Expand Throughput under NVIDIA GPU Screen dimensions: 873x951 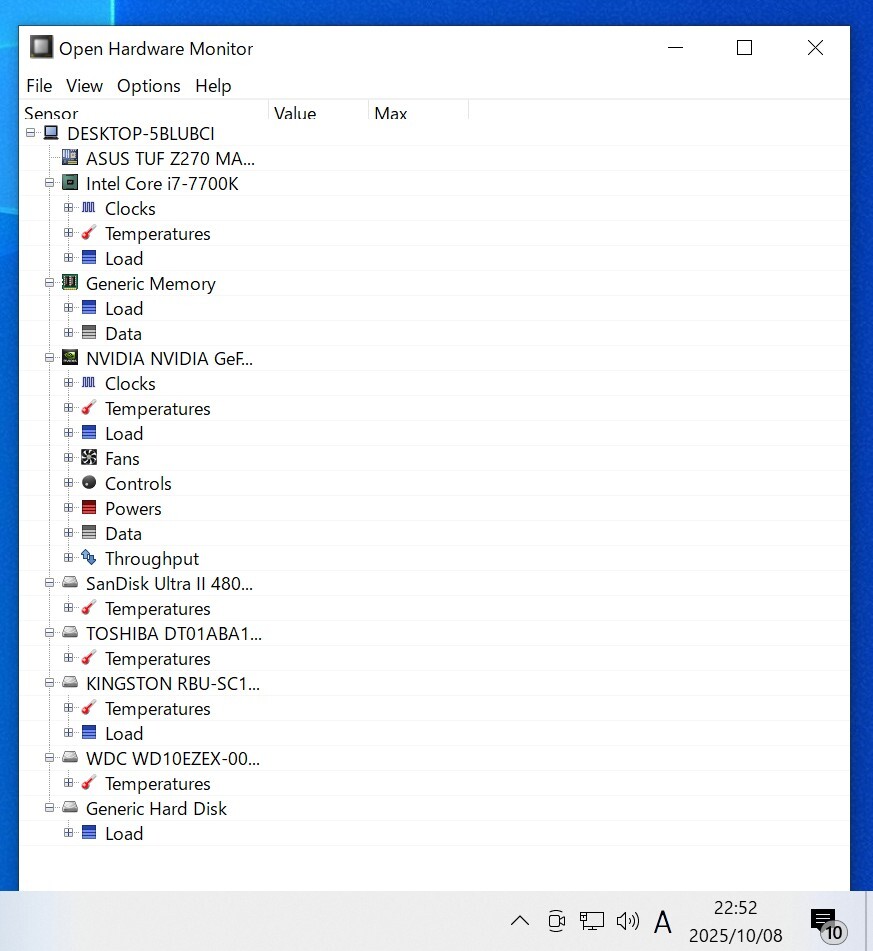point(68,558)
